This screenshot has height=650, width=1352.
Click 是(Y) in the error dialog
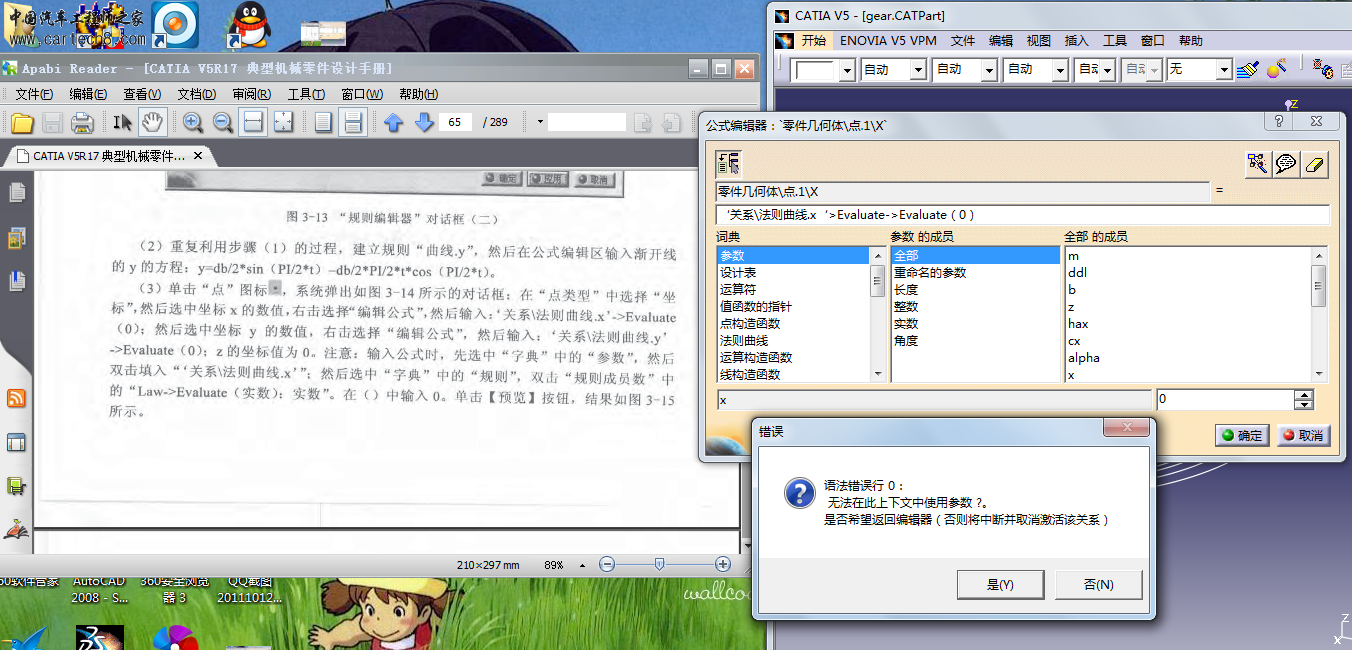pos(1000,584)
